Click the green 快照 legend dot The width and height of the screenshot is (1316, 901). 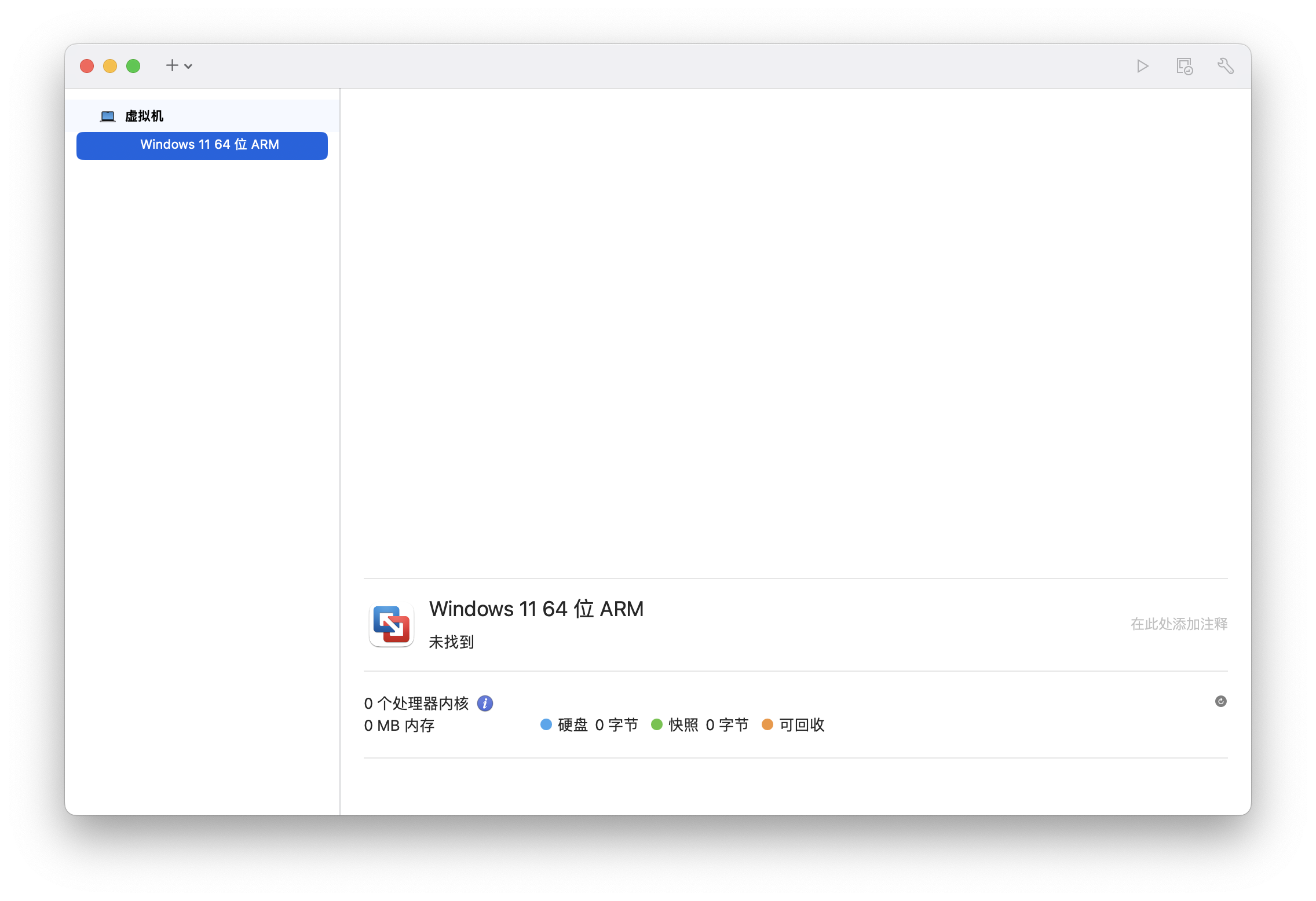(657, 725)
